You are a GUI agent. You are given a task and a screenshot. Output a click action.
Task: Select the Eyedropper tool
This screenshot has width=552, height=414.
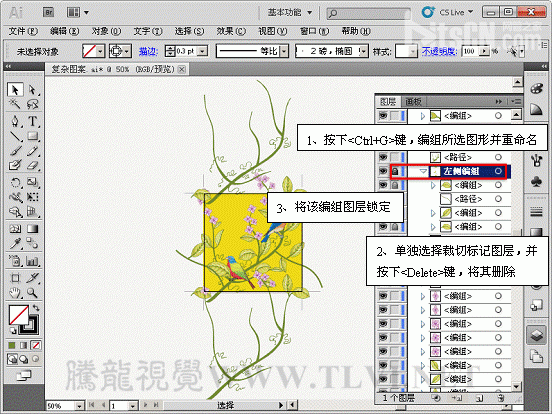pos(15,243)
